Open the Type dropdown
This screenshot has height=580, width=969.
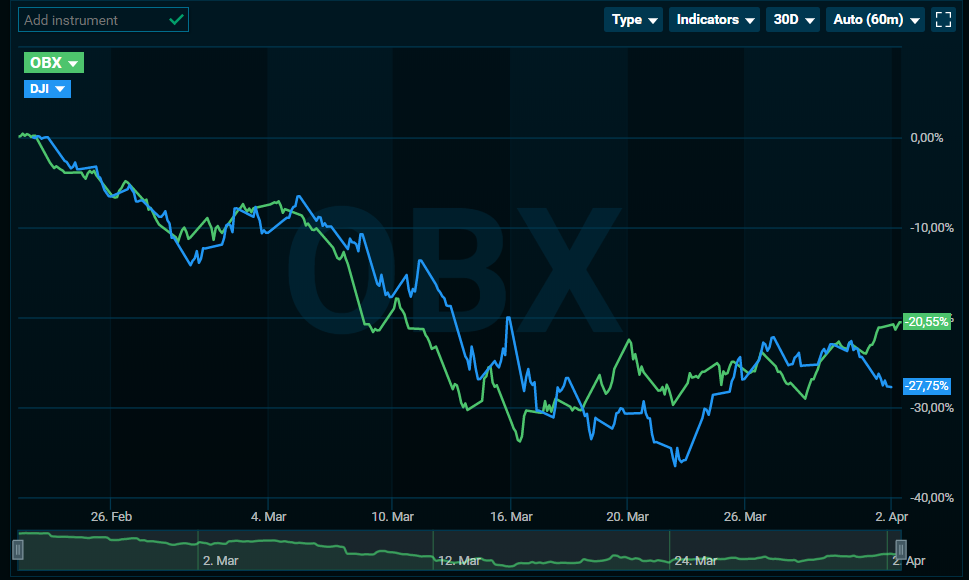tap(633, 20)
